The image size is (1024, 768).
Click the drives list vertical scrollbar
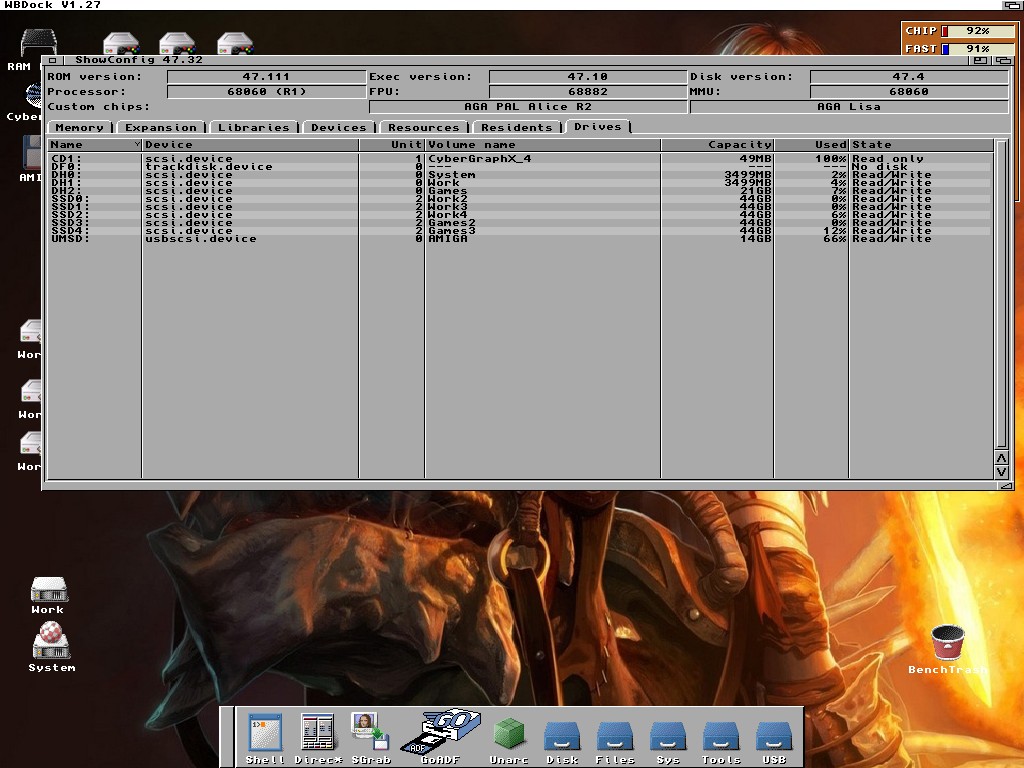click(1002, 294)
